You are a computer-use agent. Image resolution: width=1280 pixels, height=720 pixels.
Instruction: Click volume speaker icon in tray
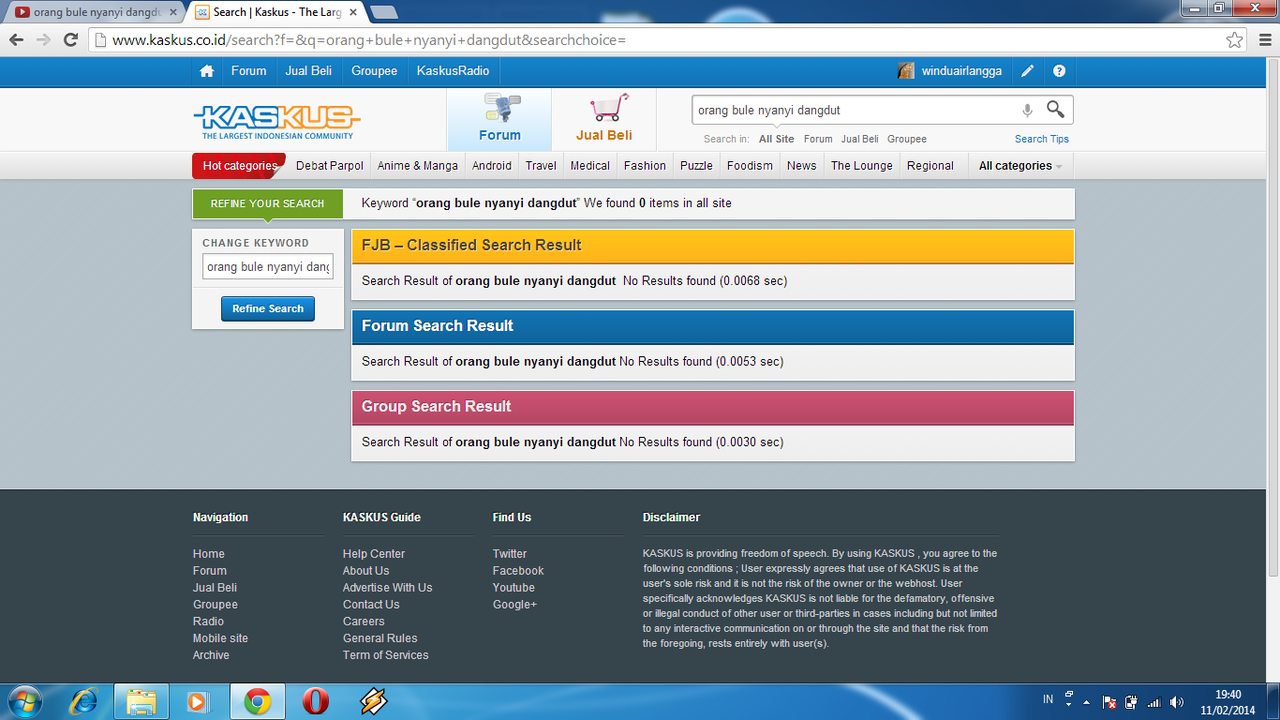pos(1177,702)
